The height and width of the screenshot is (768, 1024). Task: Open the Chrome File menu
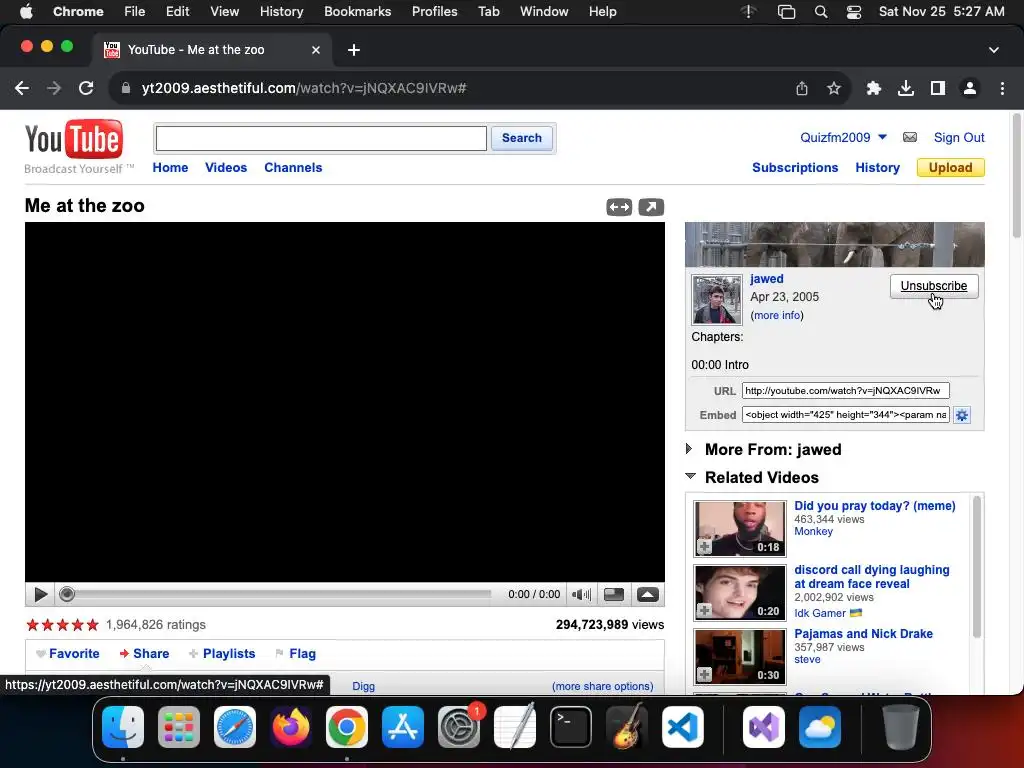135,12
